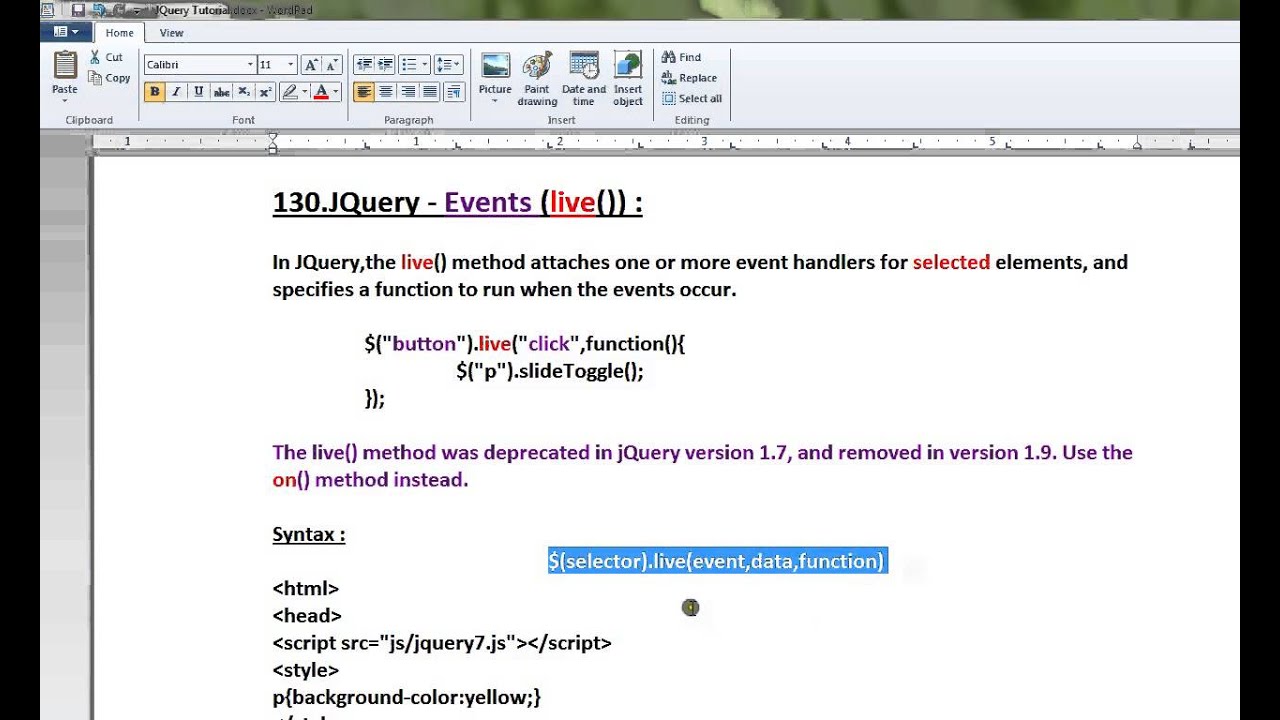Open the paragraph settings dialog

click(x=453, y=92)
